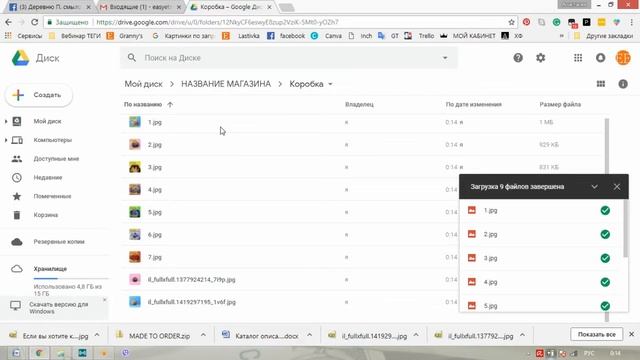Open the Коробка folder dropdown menu
Image resolution: width=640 pixels, height=360 pixels.
[330, 84]
